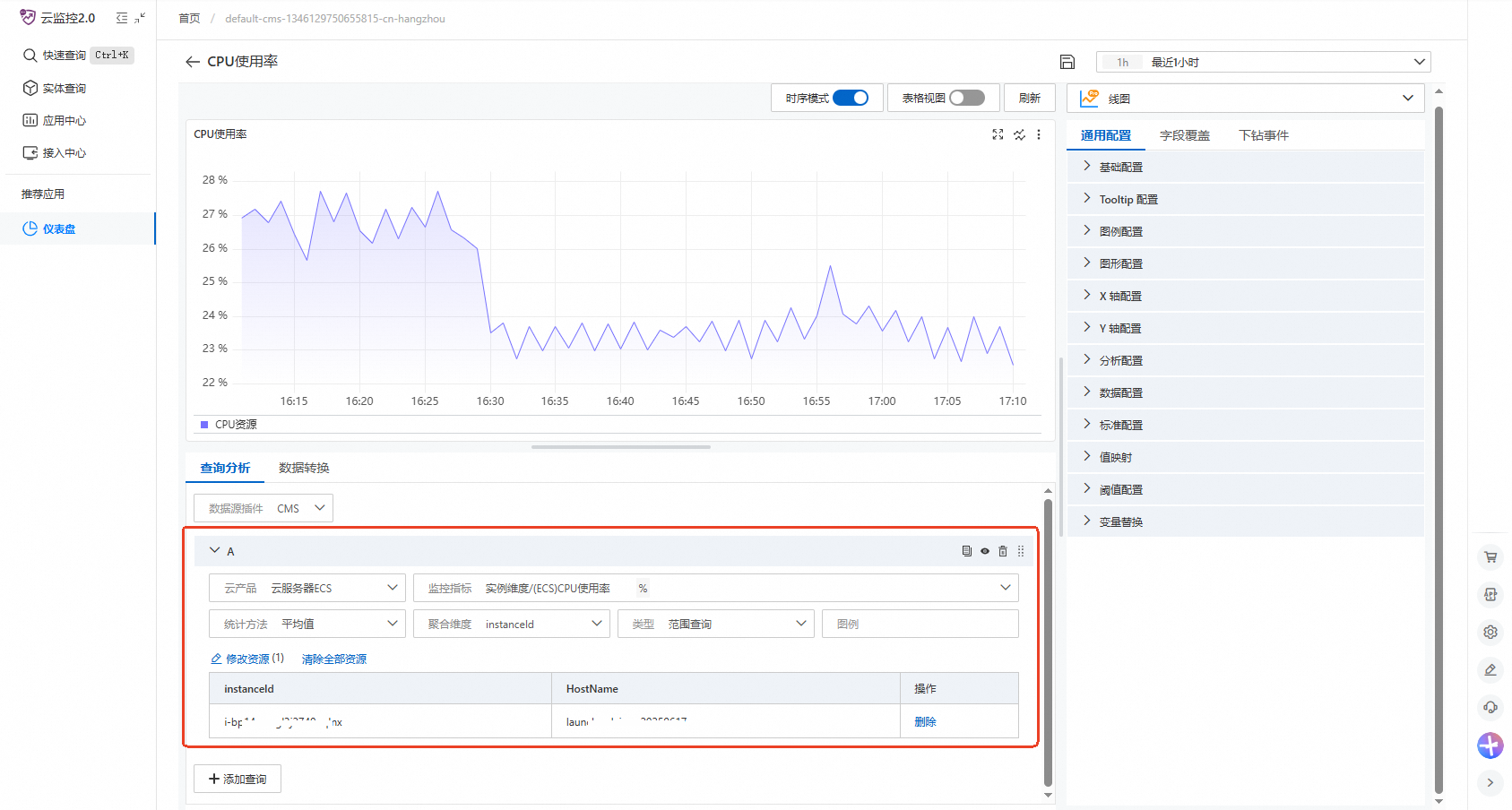Open the 线图 chart type dropdown
Screen dimensions: 1512x810
[1245, 99]
